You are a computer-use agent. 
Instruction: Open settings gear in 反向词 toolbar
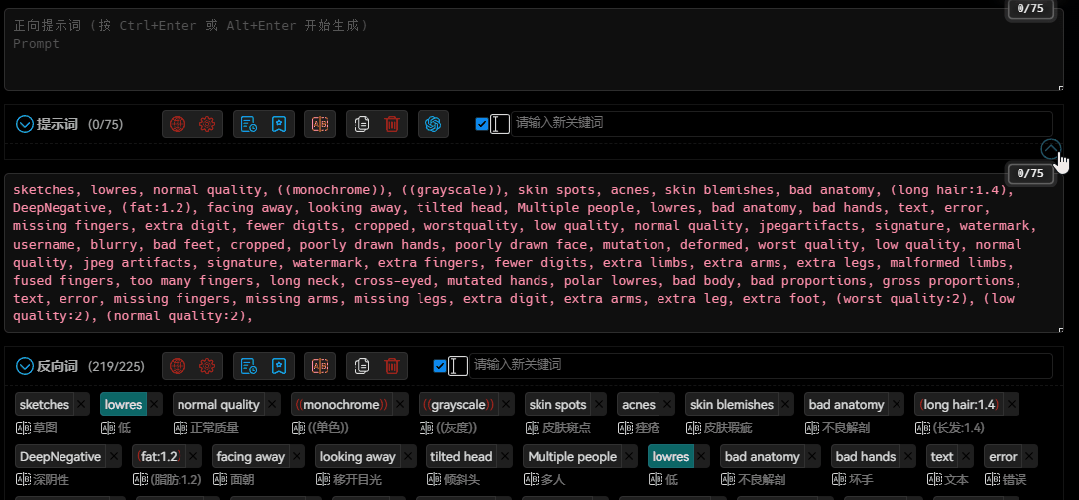pyautogui.click(x=206, y=366)
